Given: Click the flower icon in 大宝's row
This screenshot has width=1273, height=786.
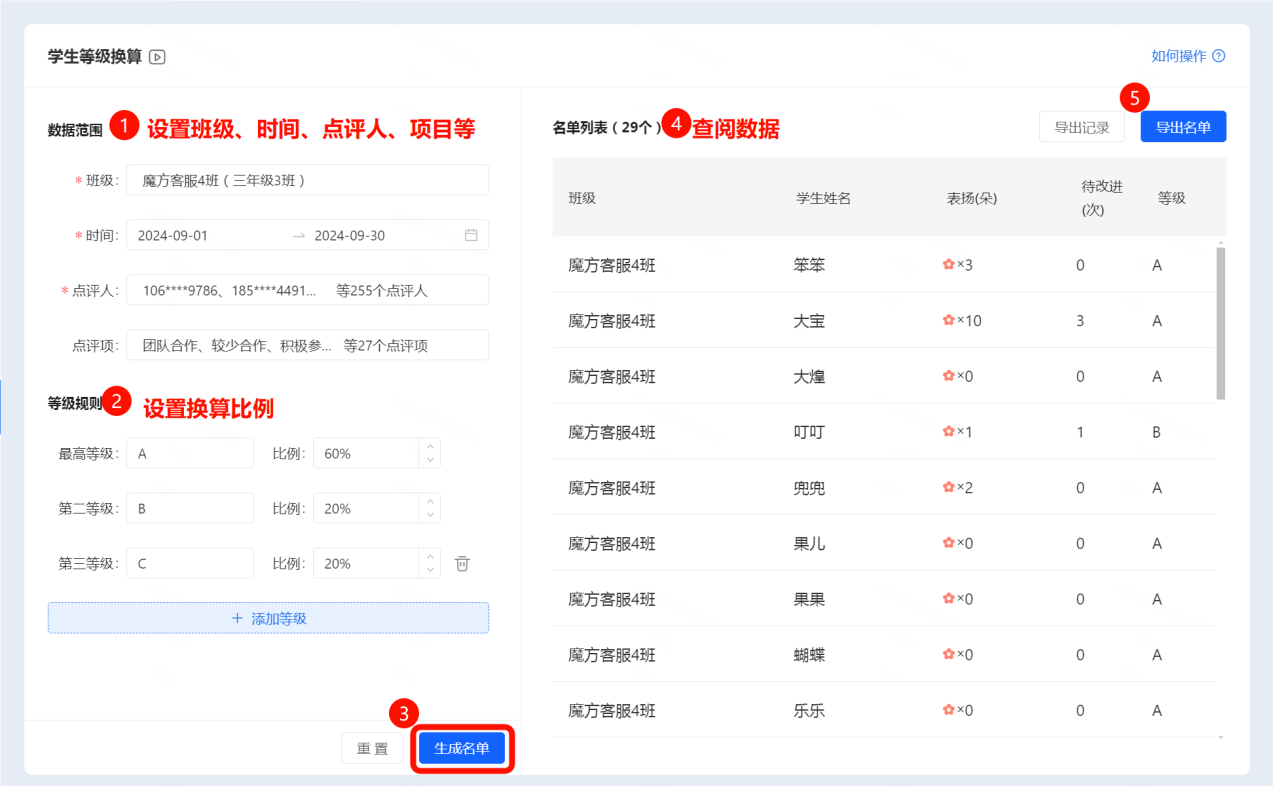Looking at the screenshot, I should click(948, 321).
